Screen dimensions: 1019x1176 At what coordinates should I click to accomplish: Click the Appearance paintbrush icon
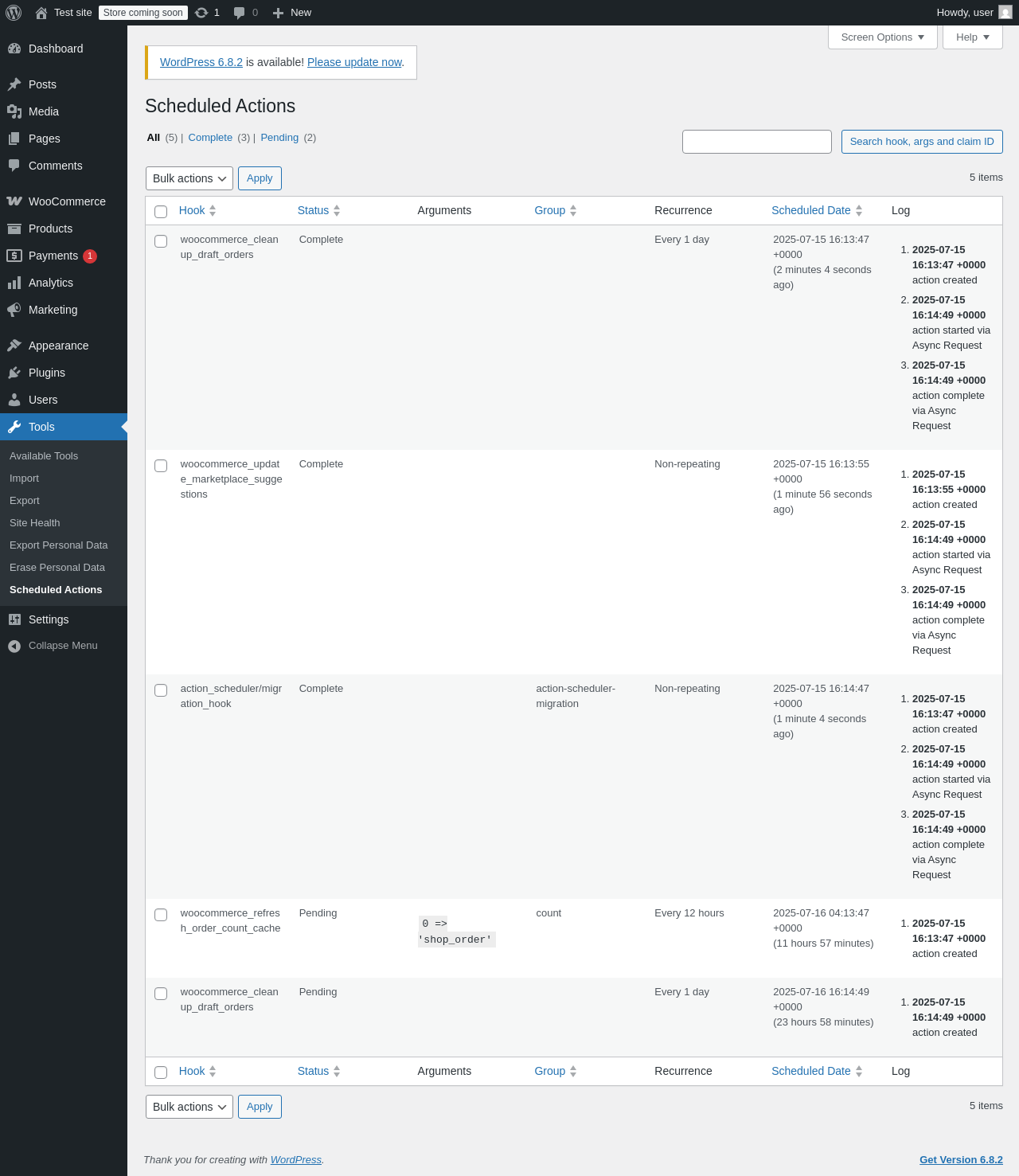[14, 346]
